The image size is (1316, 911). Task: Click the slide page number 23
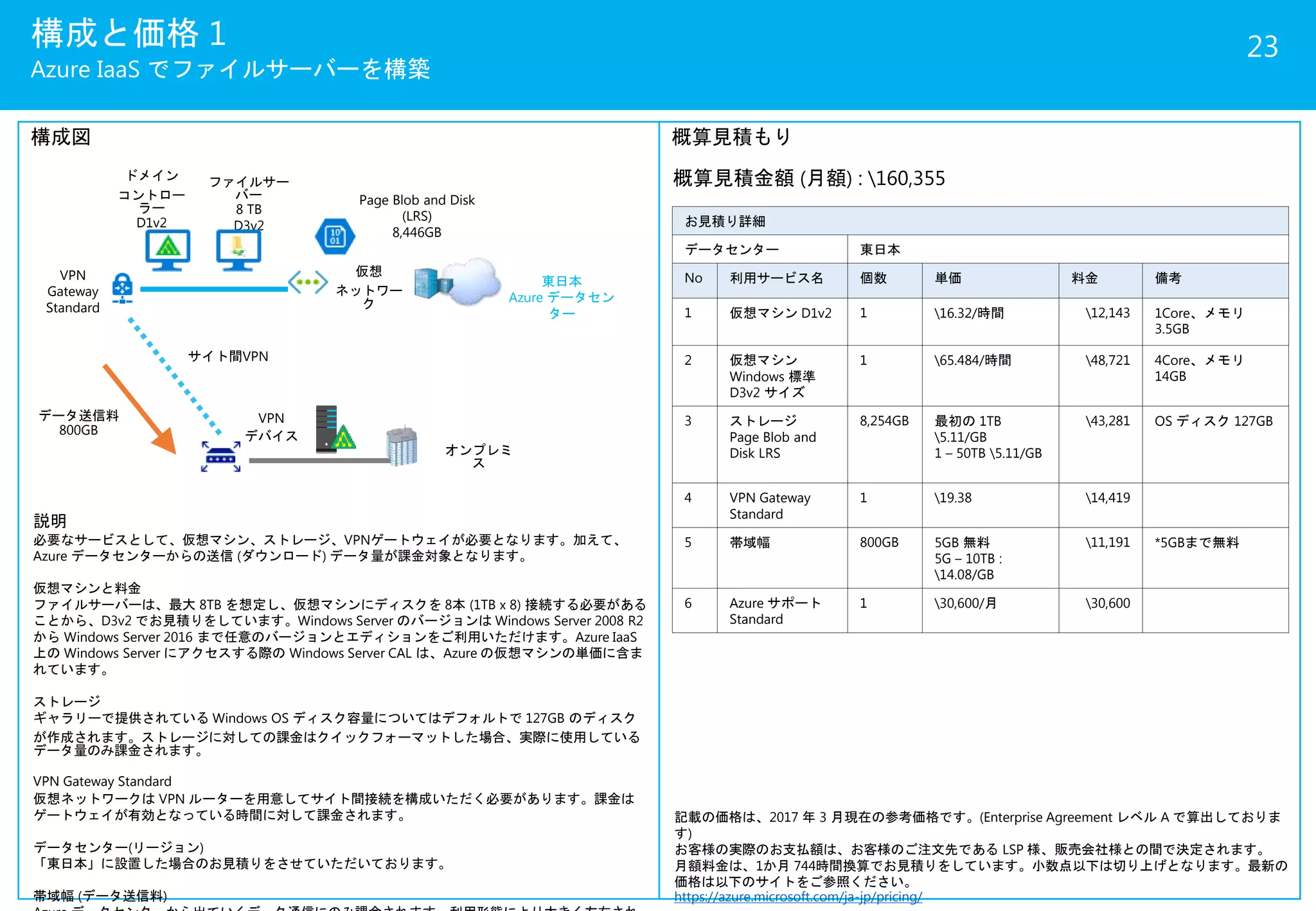tap(1263, 46)
